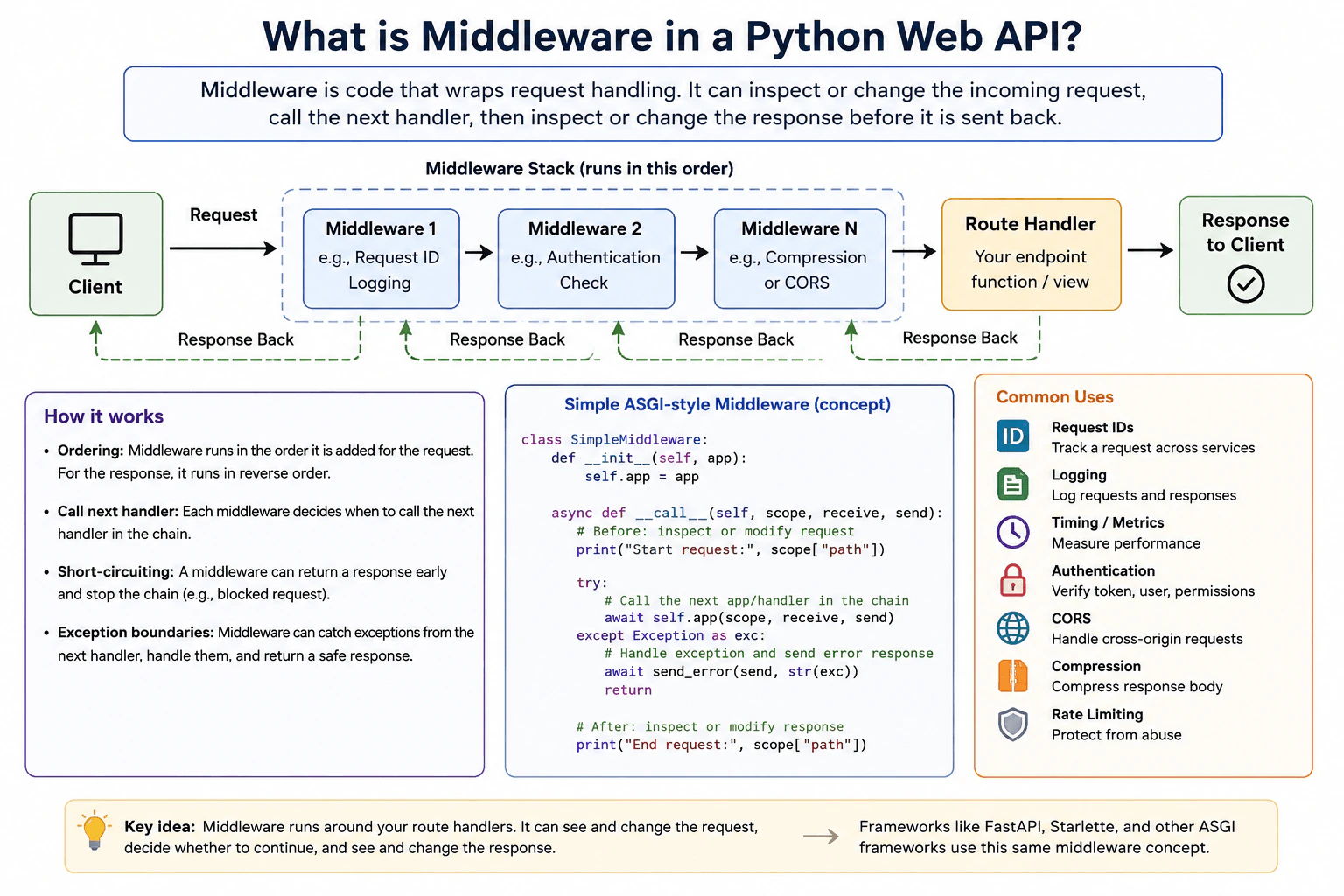Click the orange Compression zip file icon
Screen dimensions: 1344x896
pos(1013,675)
